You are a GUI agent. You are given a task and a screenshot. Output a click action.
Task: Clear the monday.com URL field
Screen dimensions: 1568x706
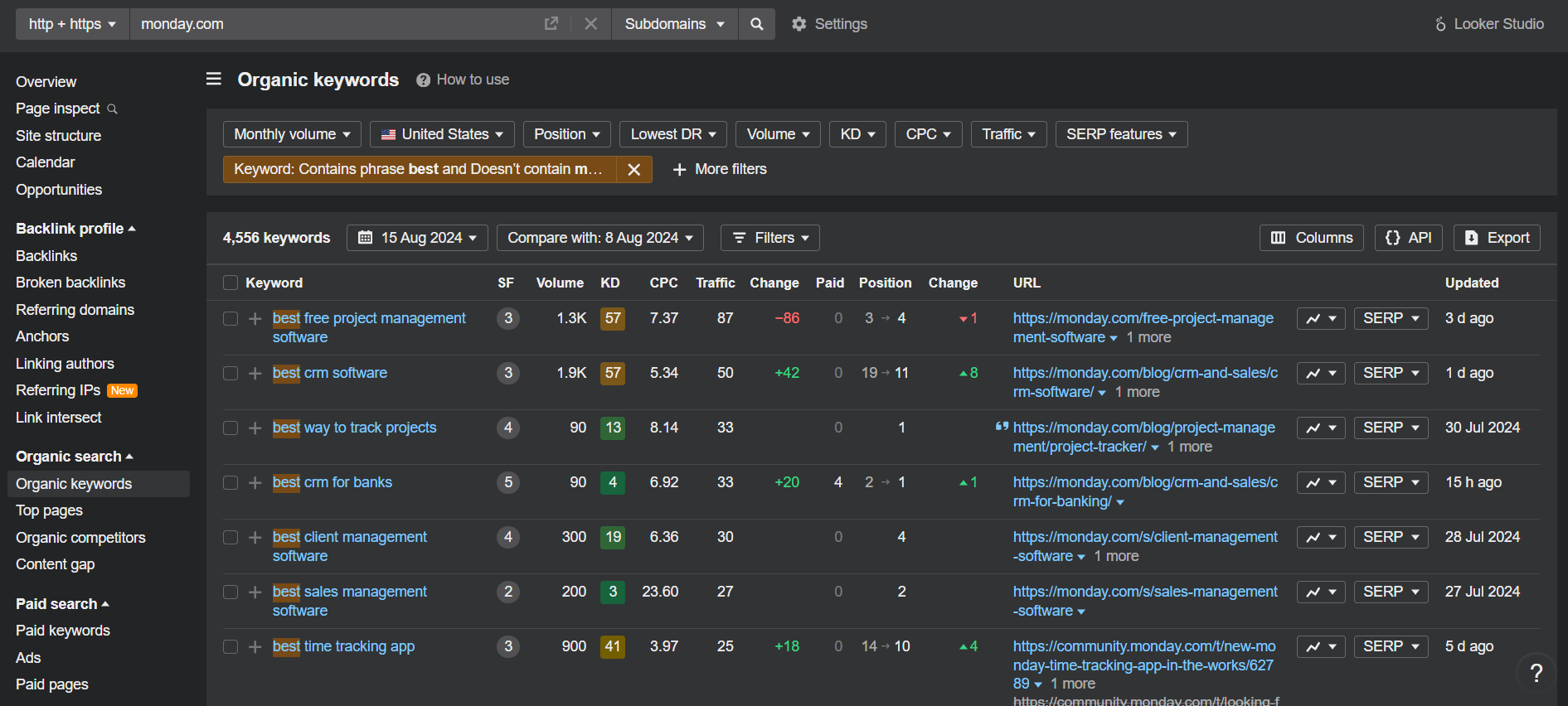pyautogui.click(x=590, y=24)
